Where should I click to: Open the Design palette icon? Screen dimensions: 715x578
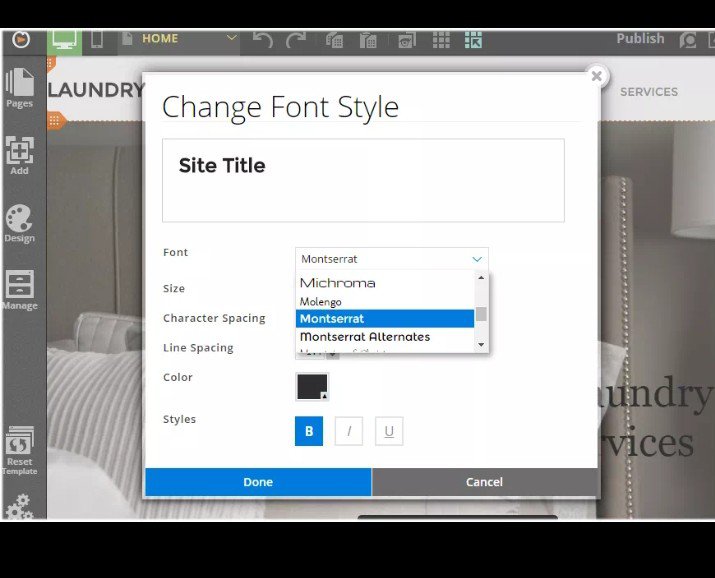(x=19, y=223)
